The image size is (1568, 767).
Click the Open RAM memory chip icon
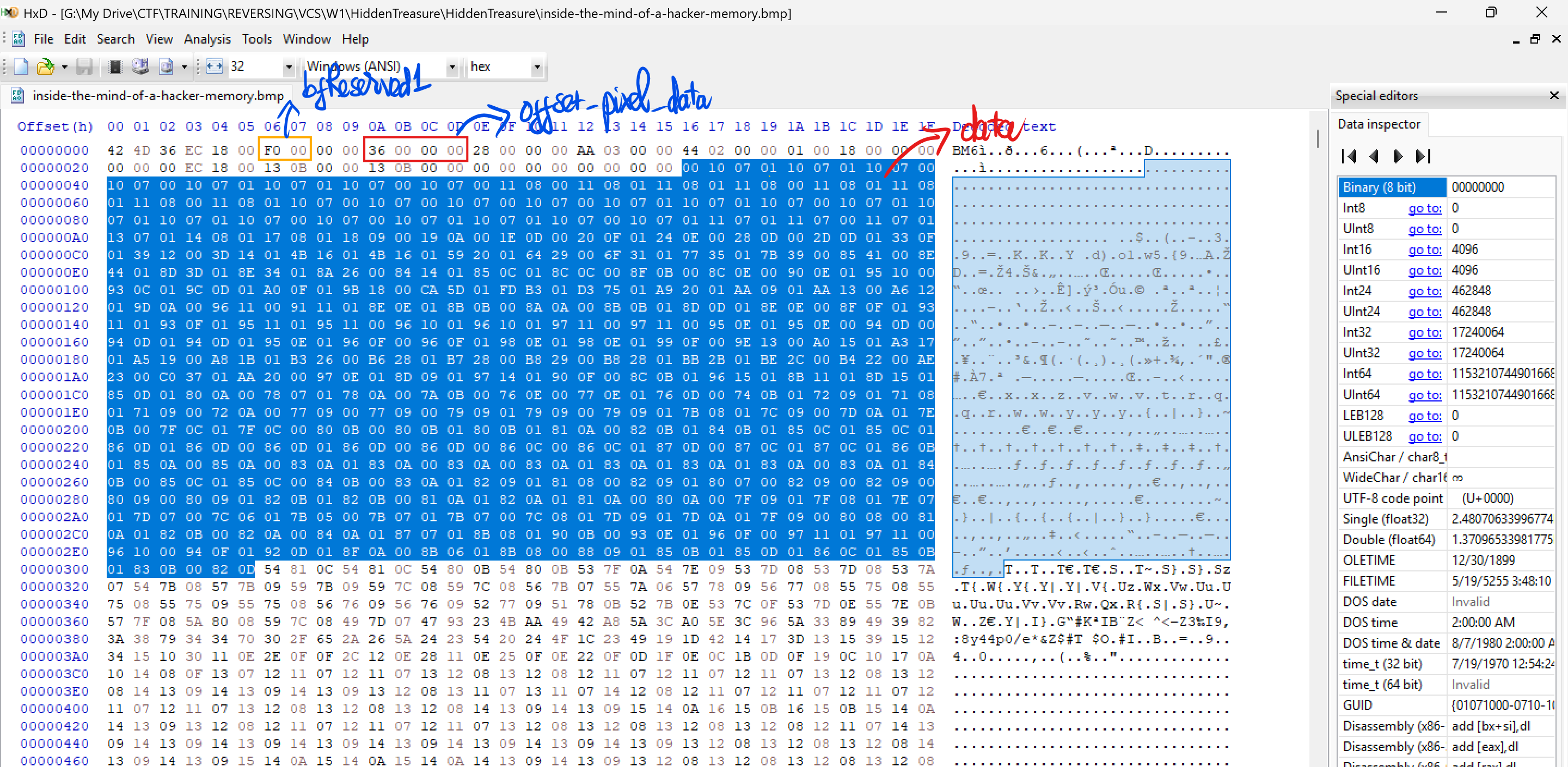(114, 66)
